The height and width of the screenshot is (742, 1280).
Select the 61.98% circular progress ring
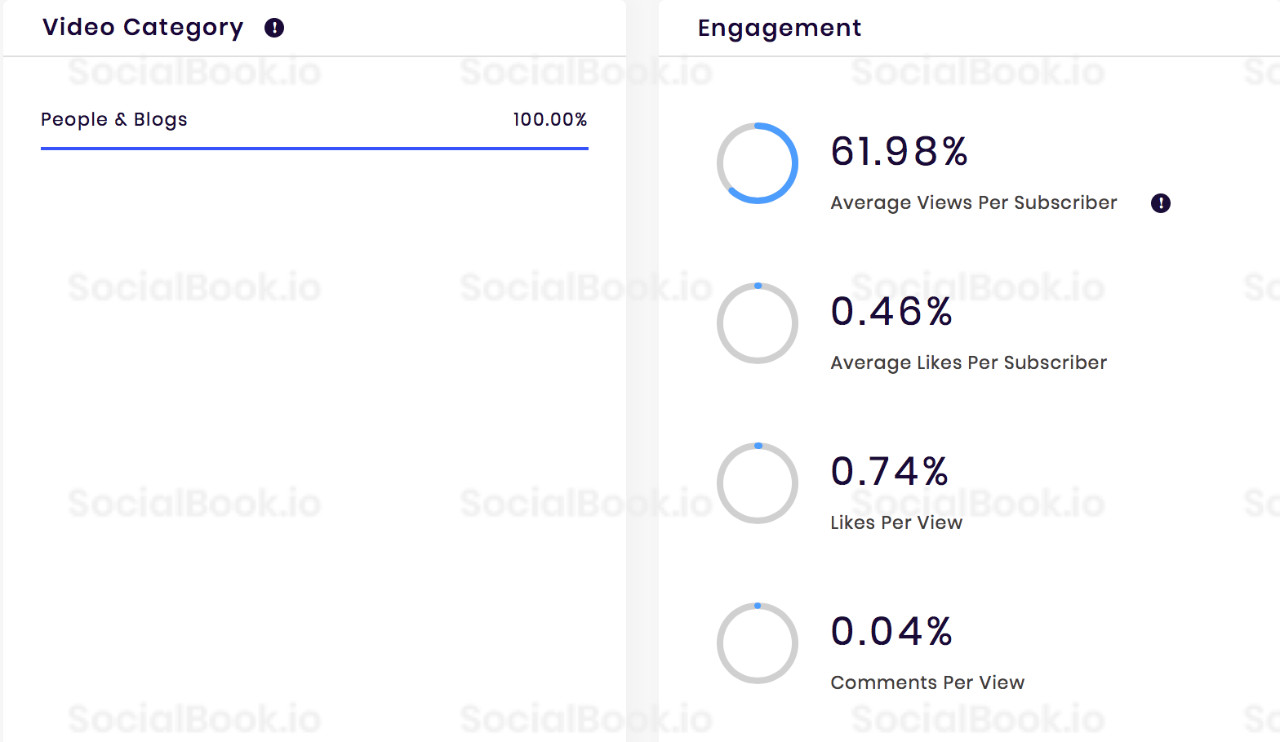pyautogui.click(x=757, y=163)
